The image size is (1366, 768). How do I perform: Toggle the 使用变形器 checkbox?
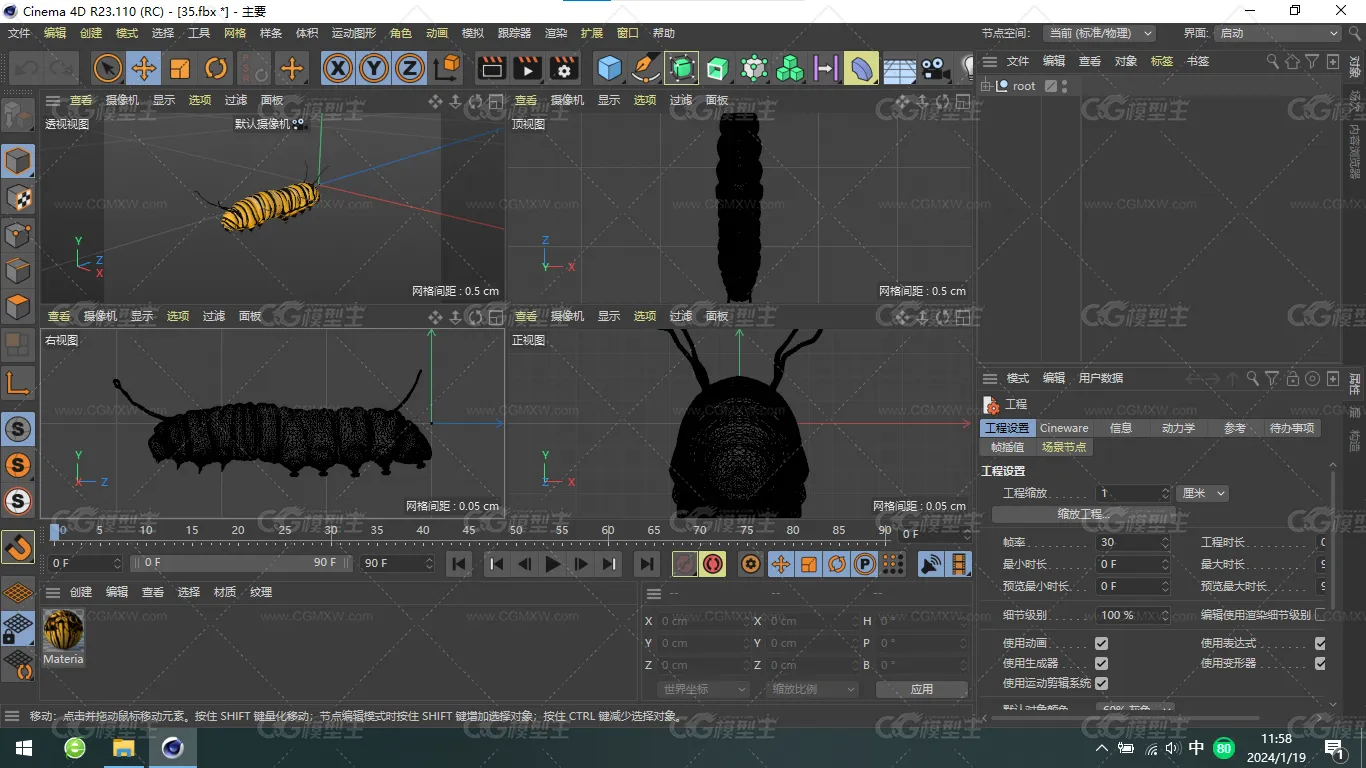coord(1320,663)
